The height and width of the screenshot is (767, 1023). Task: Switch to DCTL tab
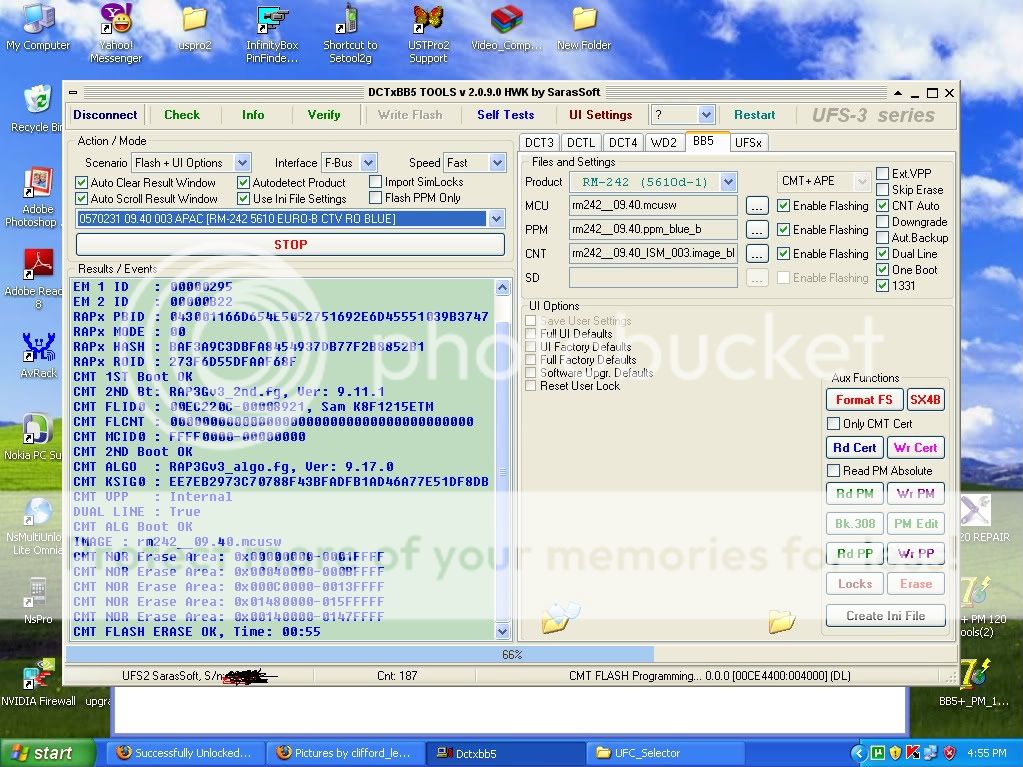coord(581,142)
